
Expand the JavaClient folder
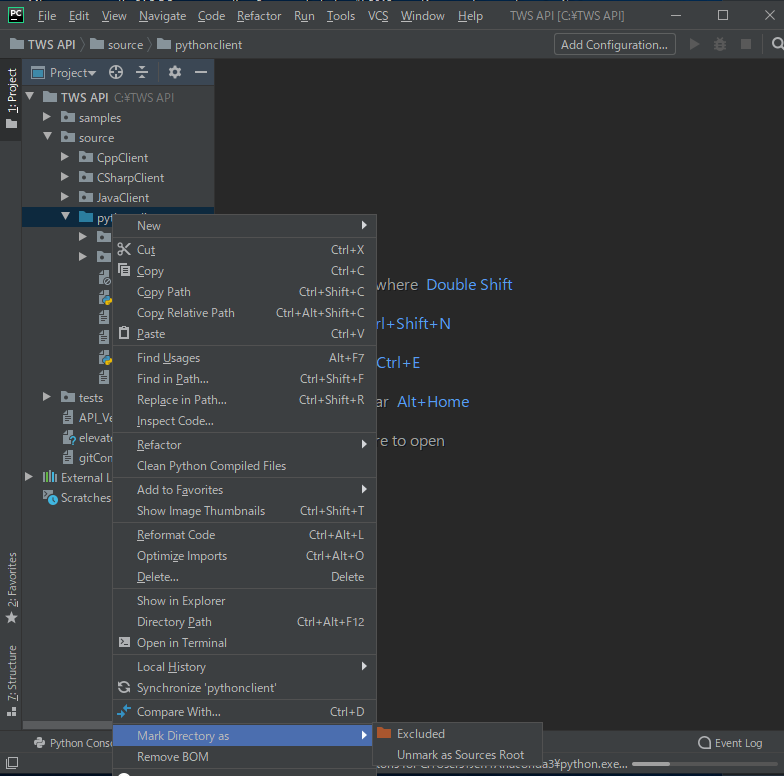pos(65,196)
